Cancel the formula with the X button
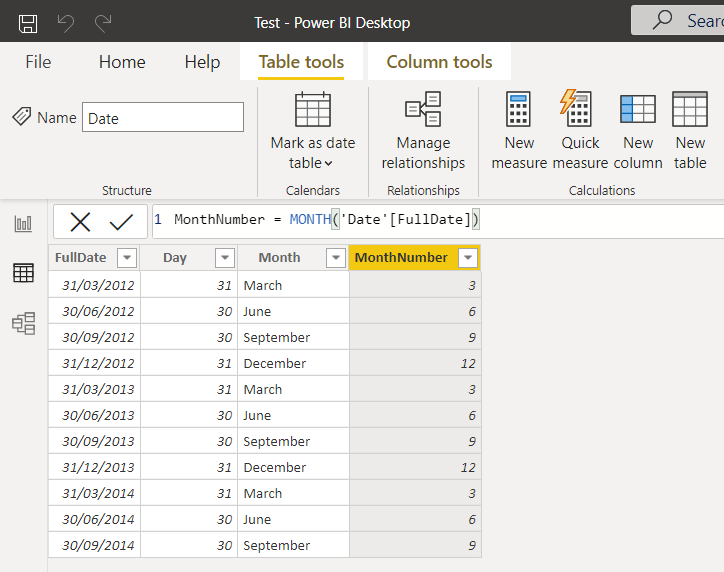724x572 pixels. [x=80, y=221]
